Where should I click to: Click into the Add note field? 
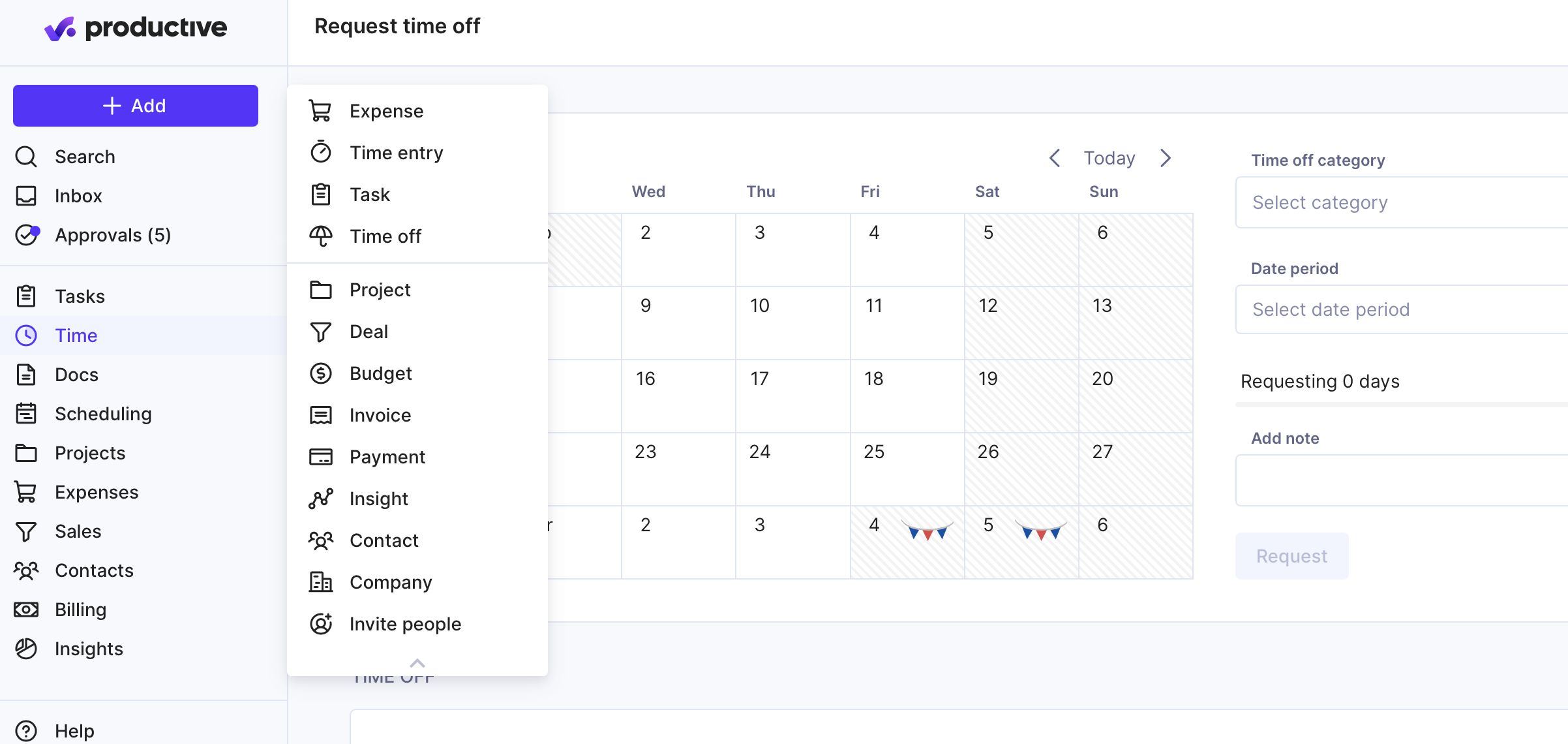coord(1402,480)
